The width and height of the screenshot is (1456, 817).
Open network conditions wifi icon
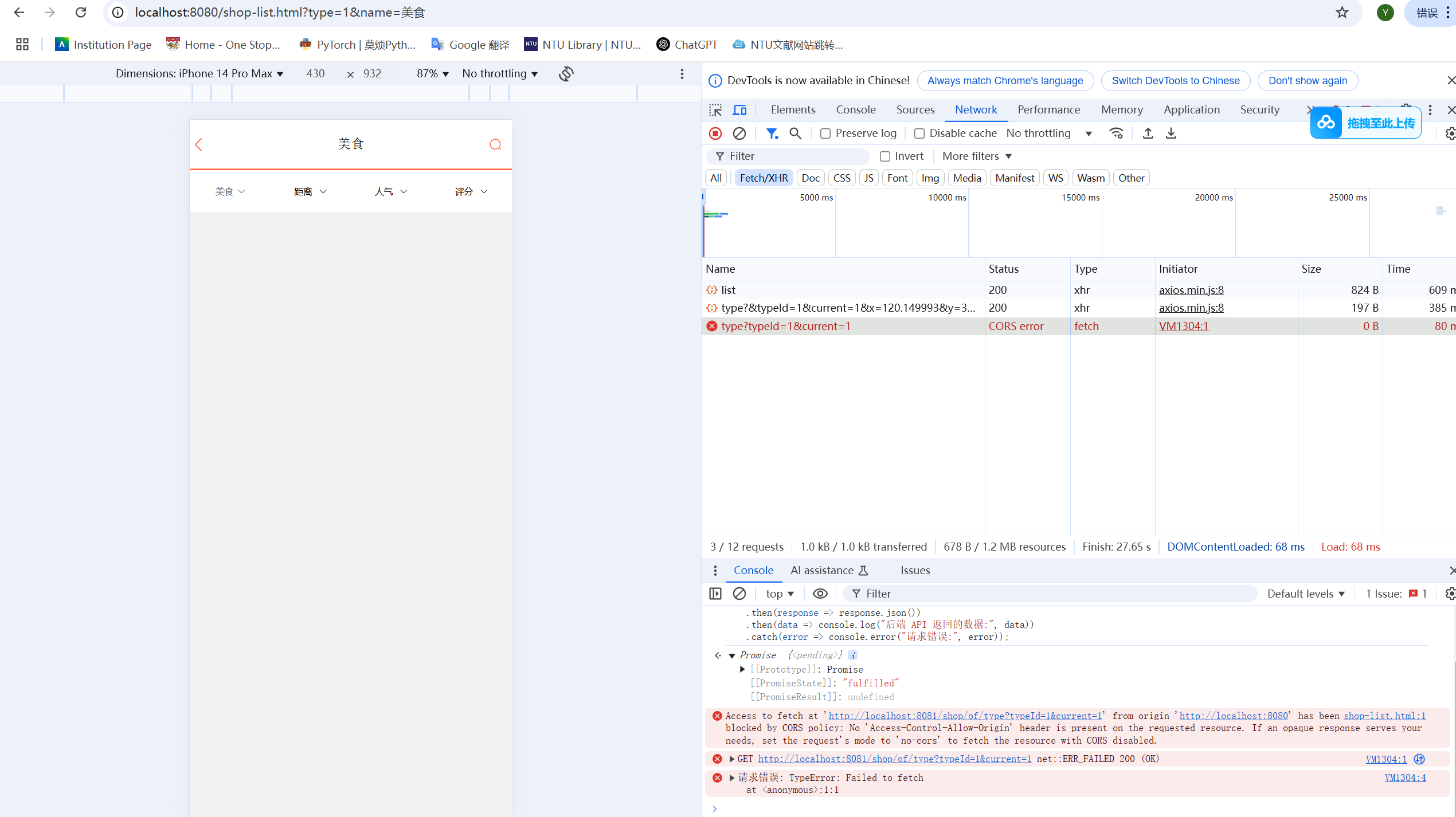click(1116, 133)
